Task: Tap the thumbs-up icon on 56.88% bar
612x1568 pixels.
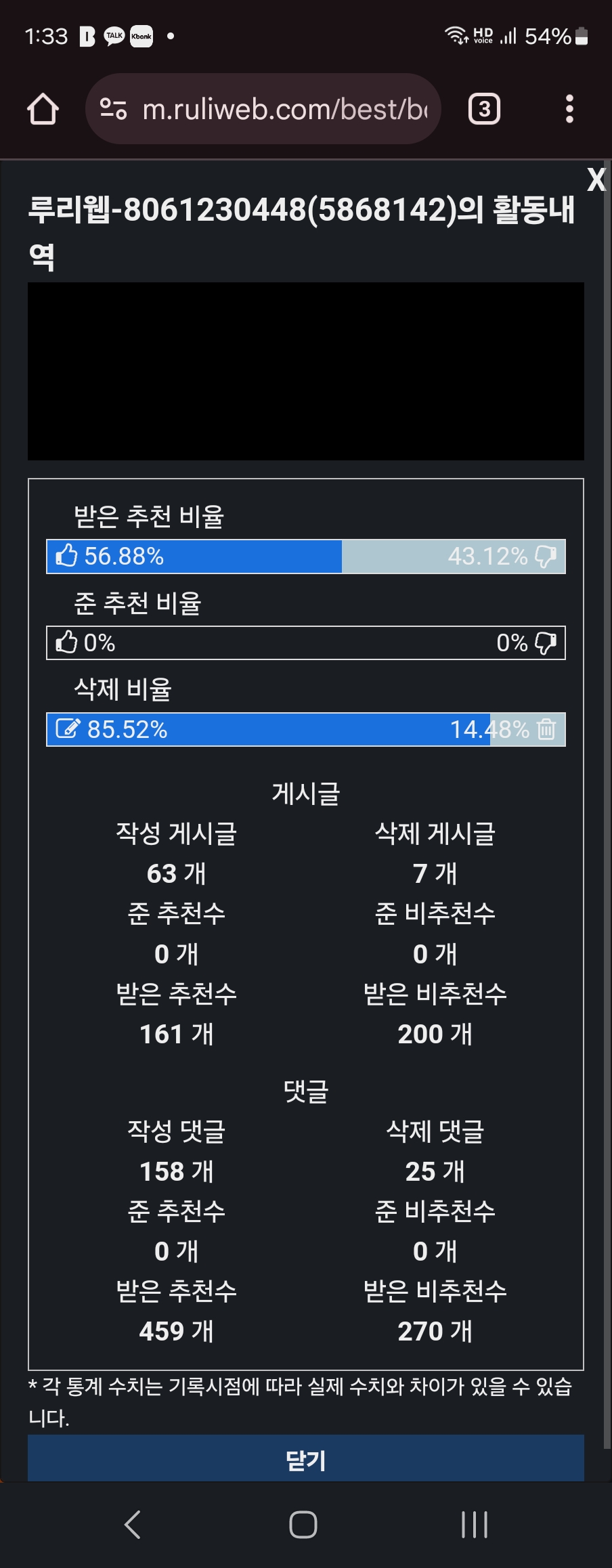Action: coord(66,556)
